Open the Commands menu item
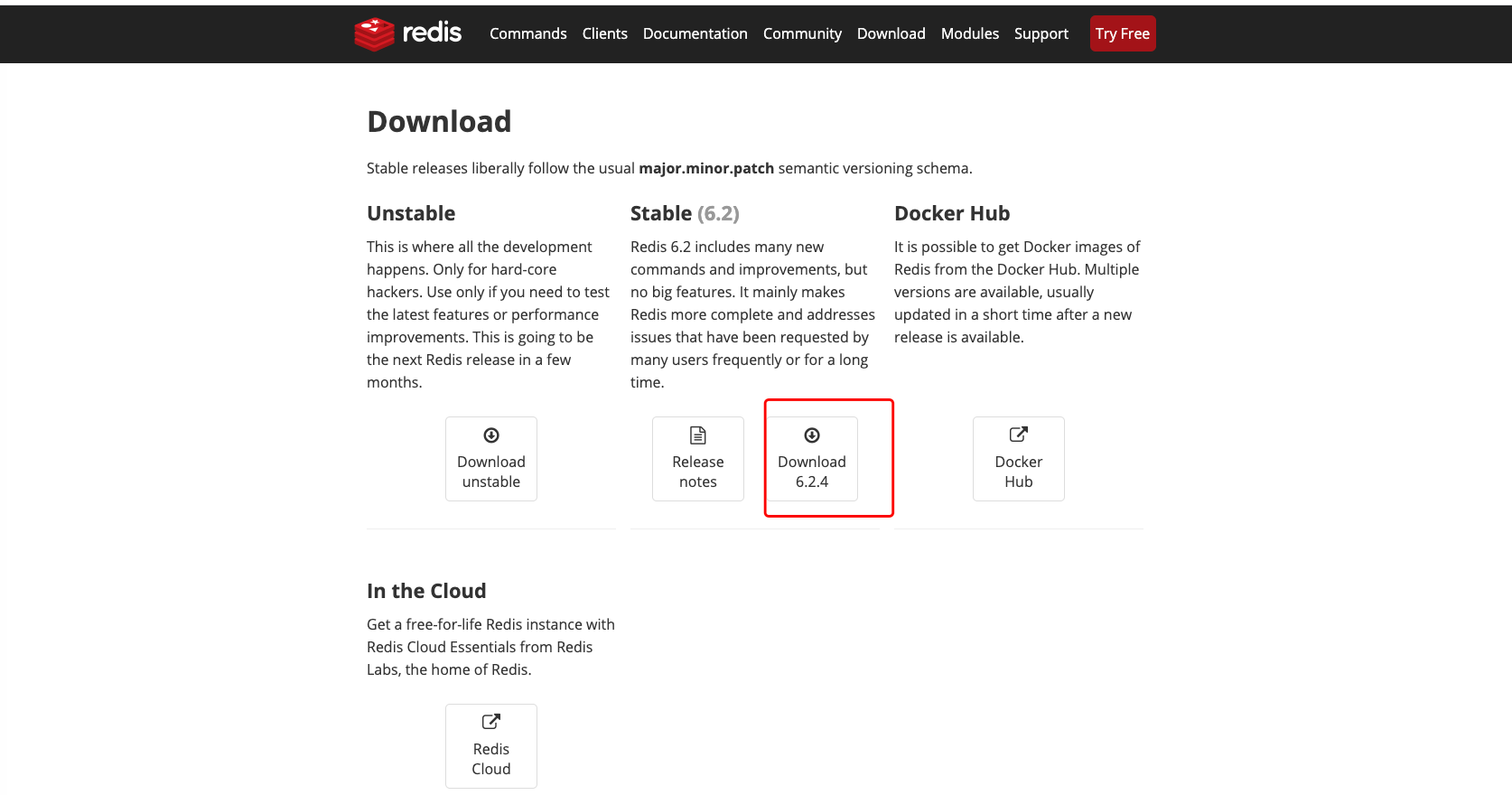 click(528, 33)
